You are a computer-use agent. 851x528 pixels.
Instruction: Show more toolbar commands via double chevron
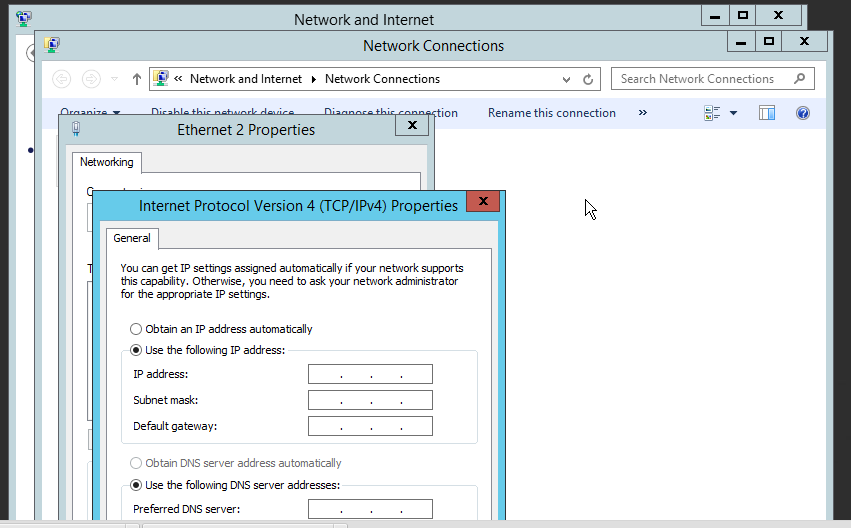643,112
